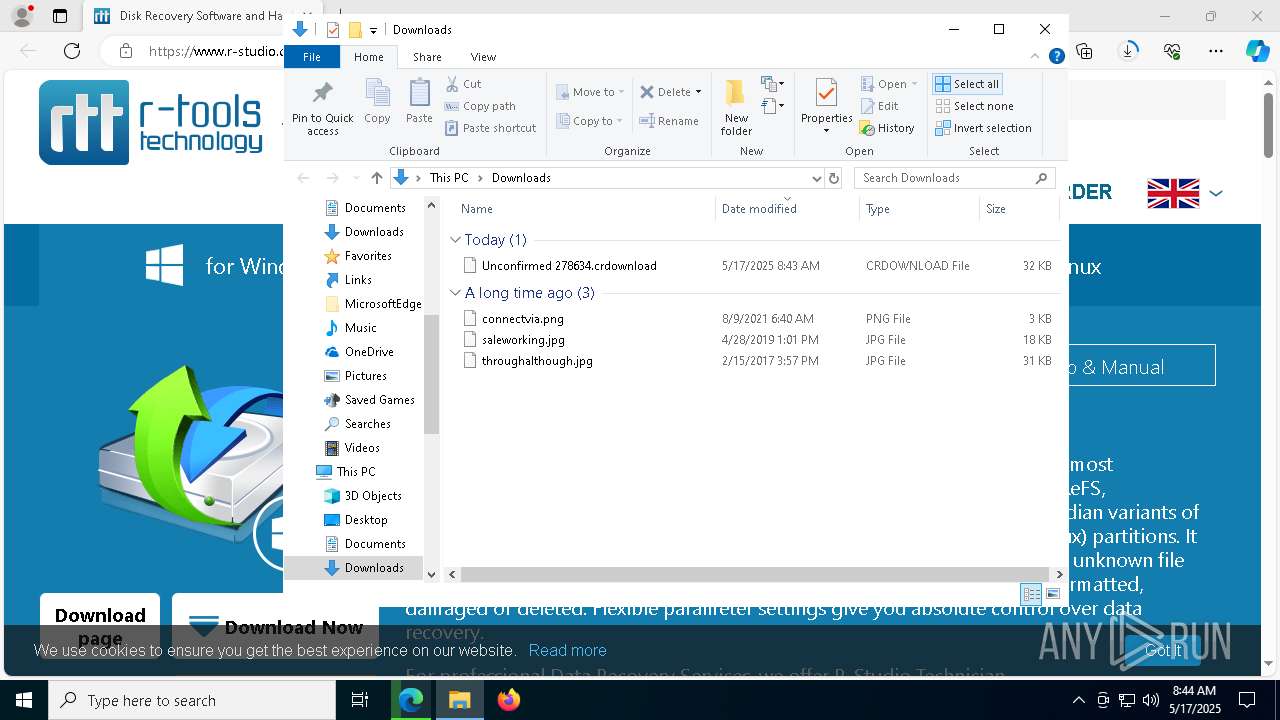
Task: Click Invert selection in ribbon
Action: click(x=983, y=128)
